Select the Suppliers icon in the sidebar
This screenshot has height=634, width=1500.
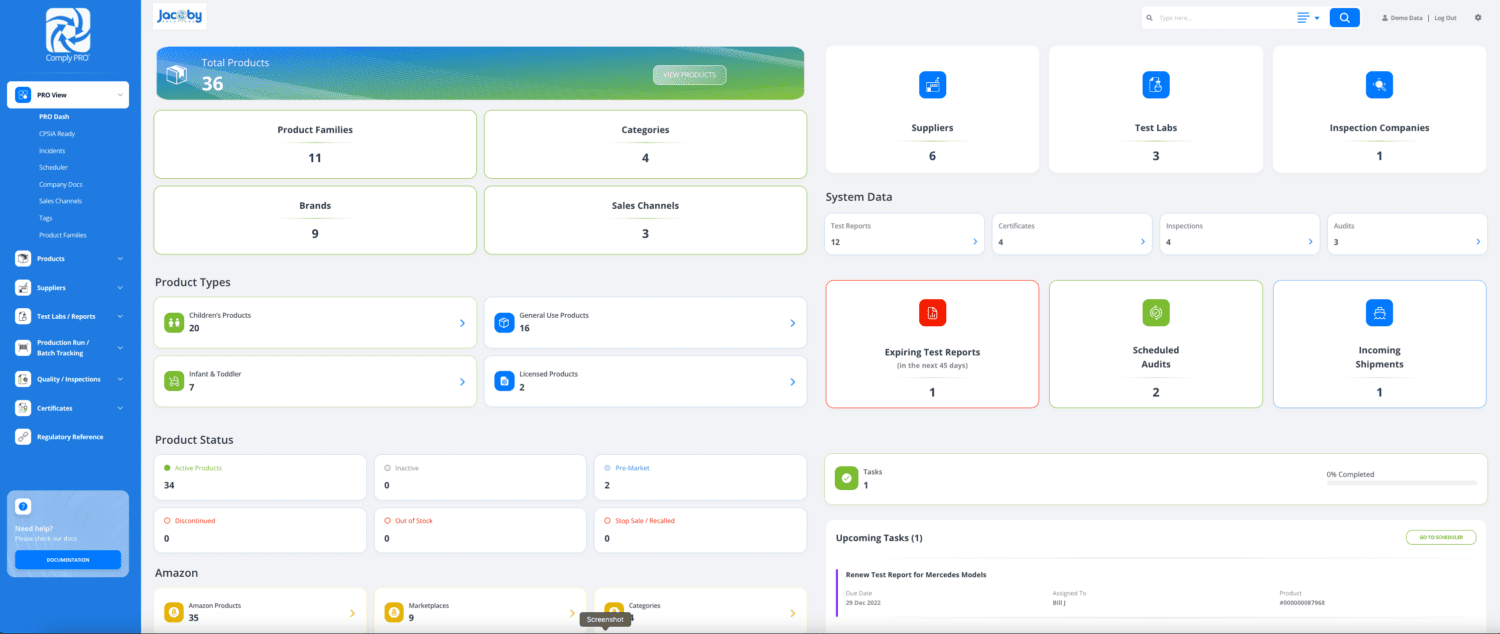[x=21, y=287]
